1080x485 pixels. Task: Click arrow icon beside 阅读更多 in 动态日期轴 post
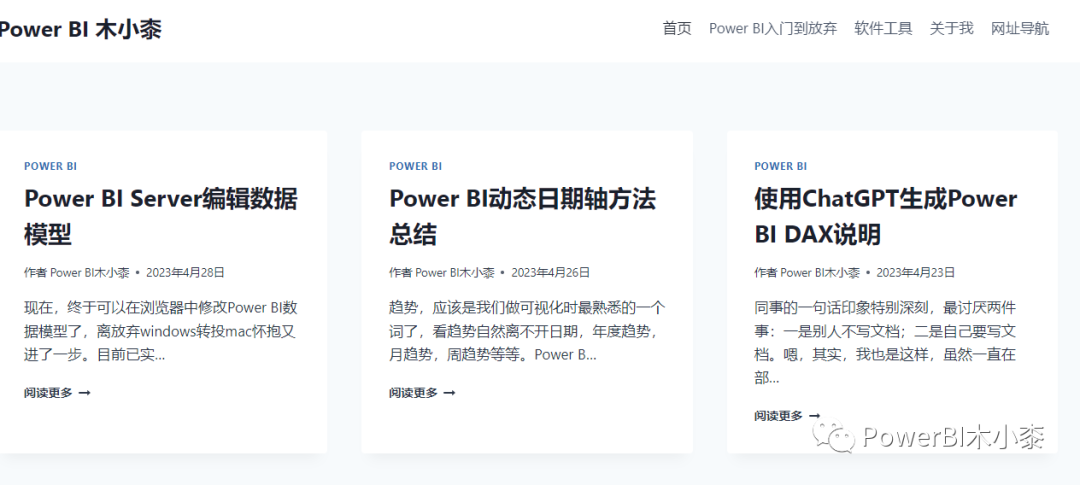(449, 393)
